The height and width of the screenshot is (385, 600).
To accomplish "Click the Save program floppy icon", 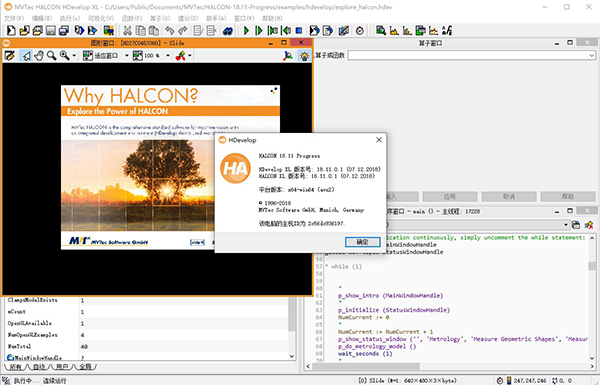I will pos(51,30).
